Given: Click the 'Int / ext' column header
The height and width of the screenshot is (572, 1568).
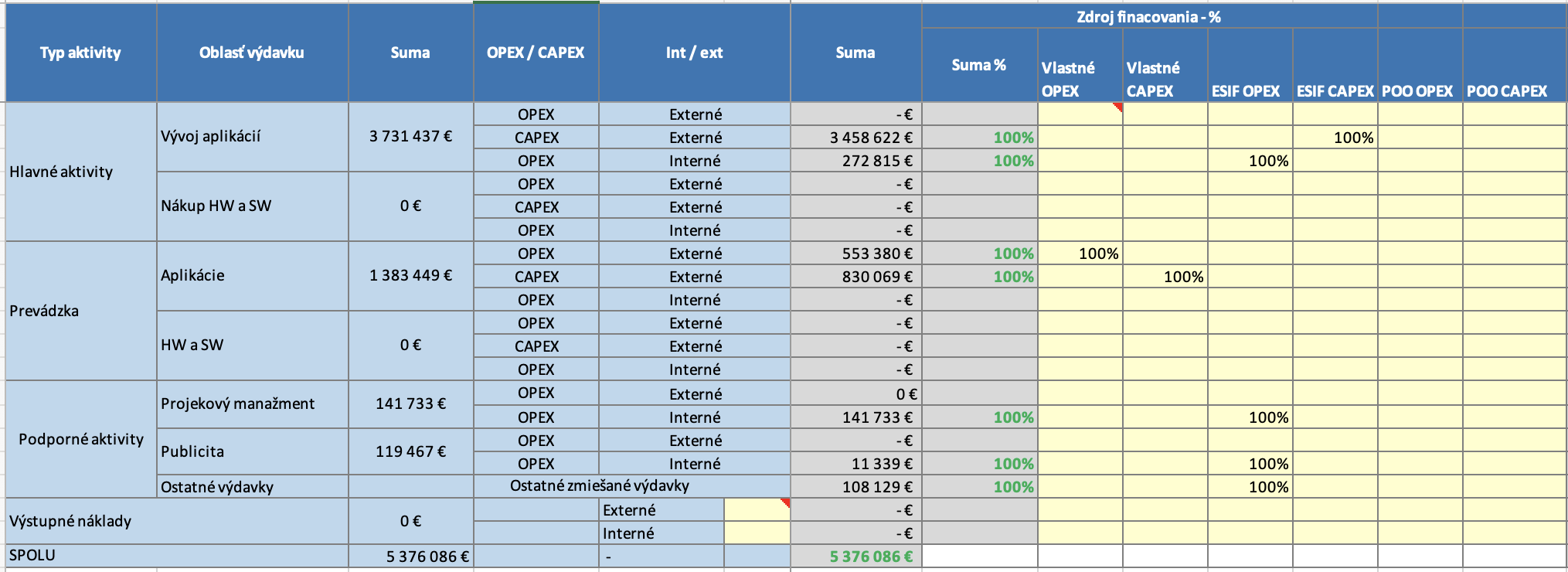Looking at the screenshot, I should pyautogui.click(x=694, y=53).
